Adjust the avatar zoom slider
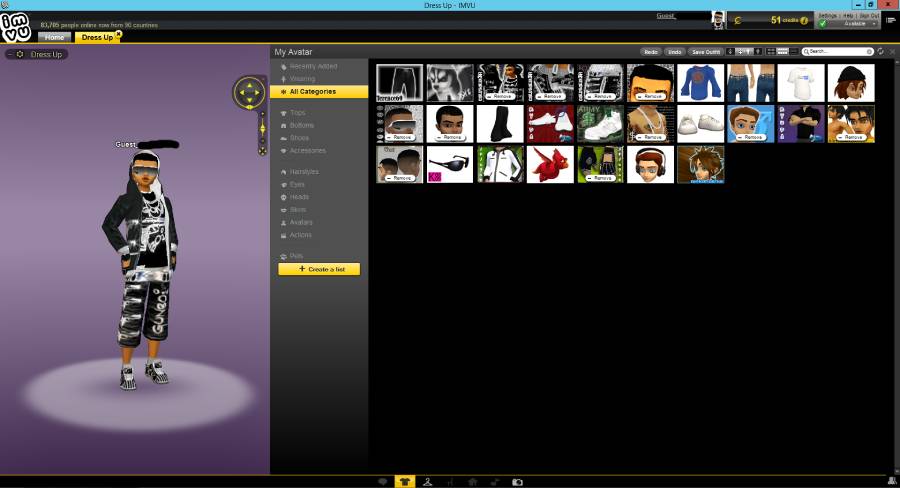Screen dimensions: 900x488 (262, 129)
